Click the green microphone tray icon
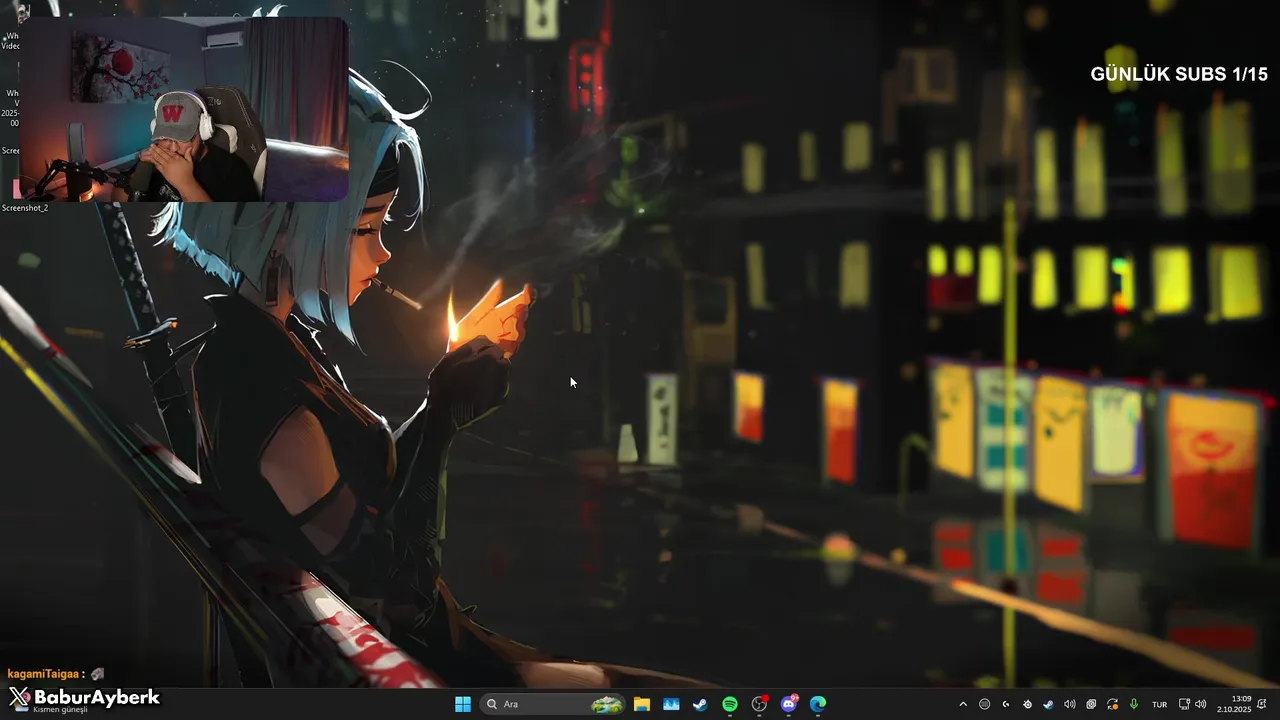Viewport: 1280px width, 720px height. click(1134, 704)
